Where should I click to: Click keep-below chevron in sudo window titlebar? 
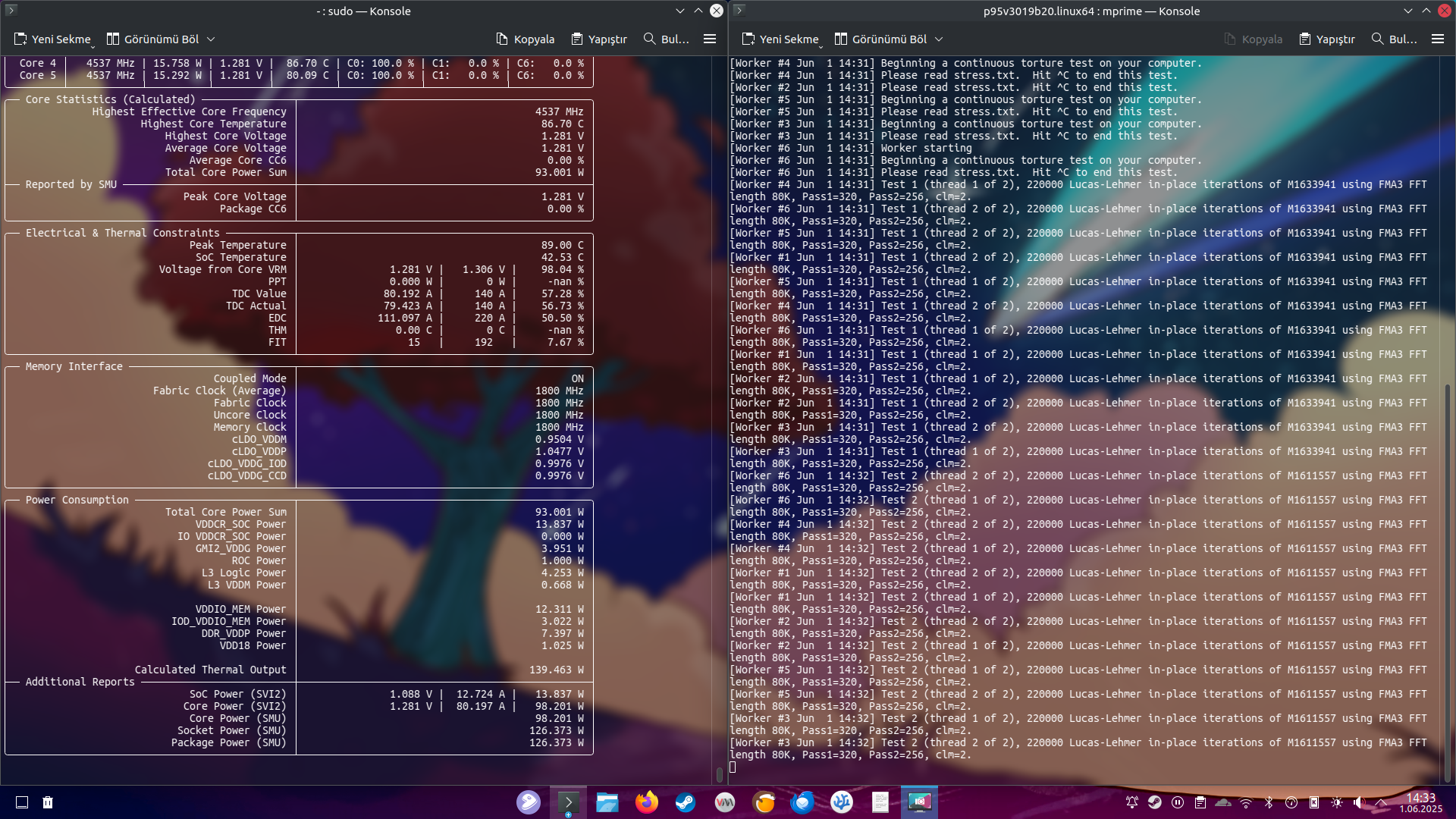680,11
